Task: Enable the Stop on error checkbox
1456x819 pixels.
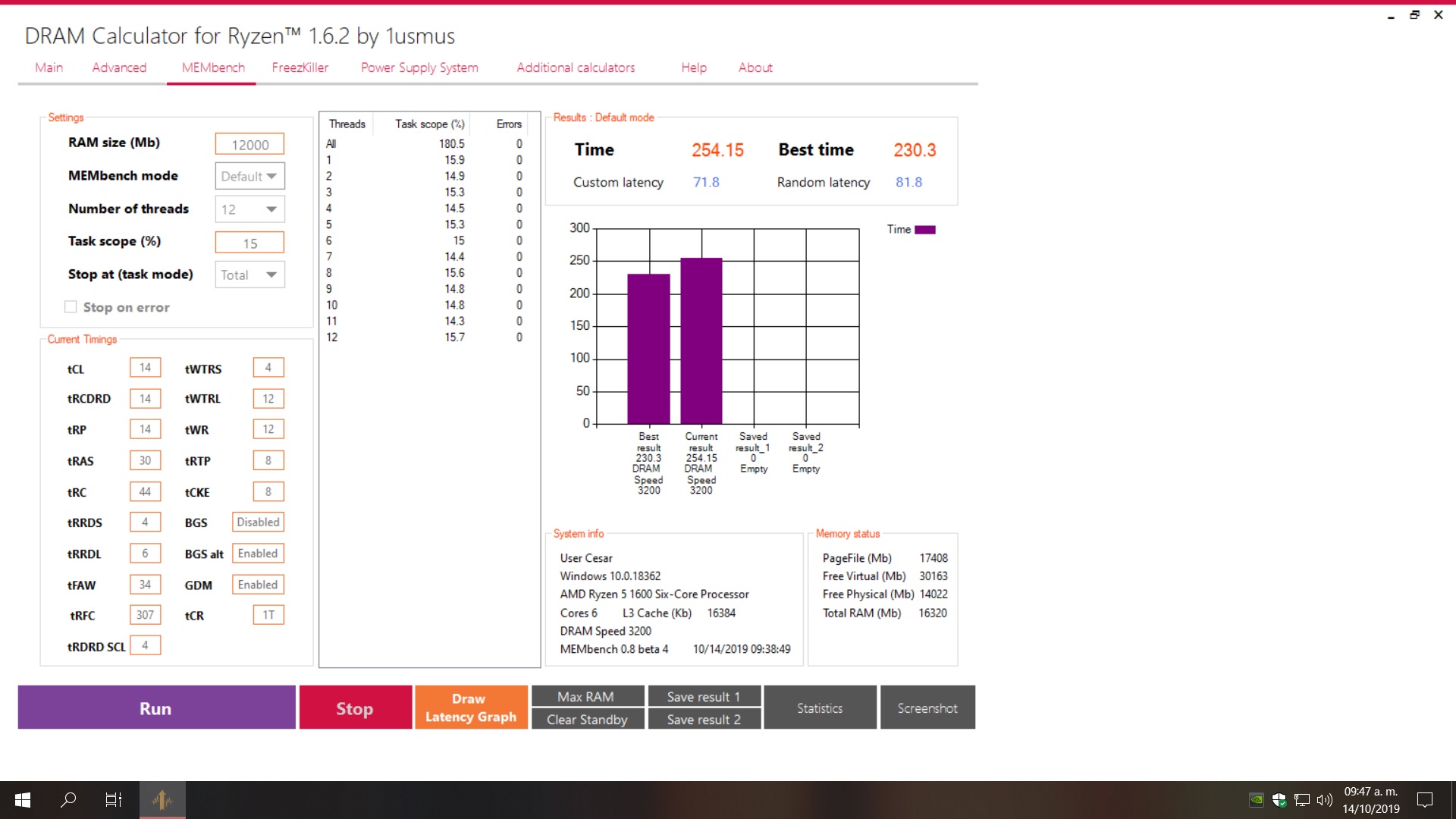Action: (71, 307)
